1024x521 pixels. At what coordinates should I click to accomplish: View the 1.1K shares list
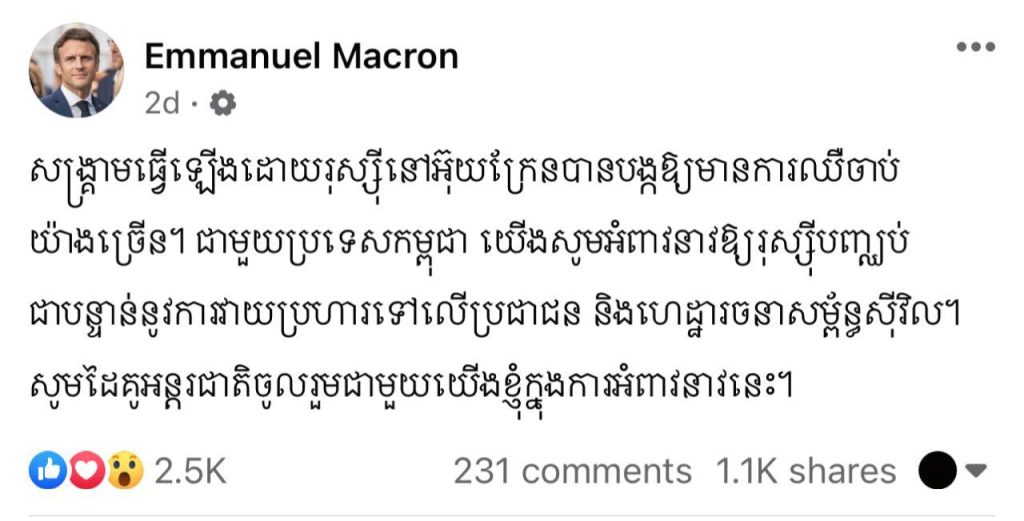tap(806, 470)
